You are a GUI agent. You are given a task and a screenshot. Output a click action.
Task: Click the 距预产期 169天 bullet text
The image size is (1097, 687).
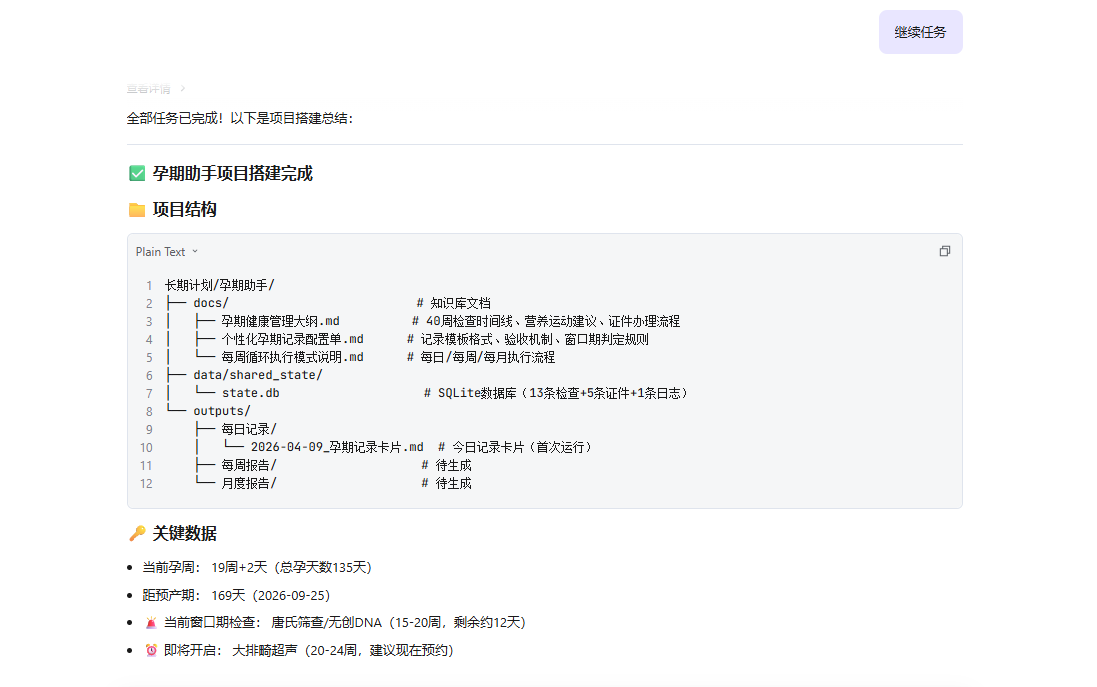pyautogui.click(x=236, y=595)
